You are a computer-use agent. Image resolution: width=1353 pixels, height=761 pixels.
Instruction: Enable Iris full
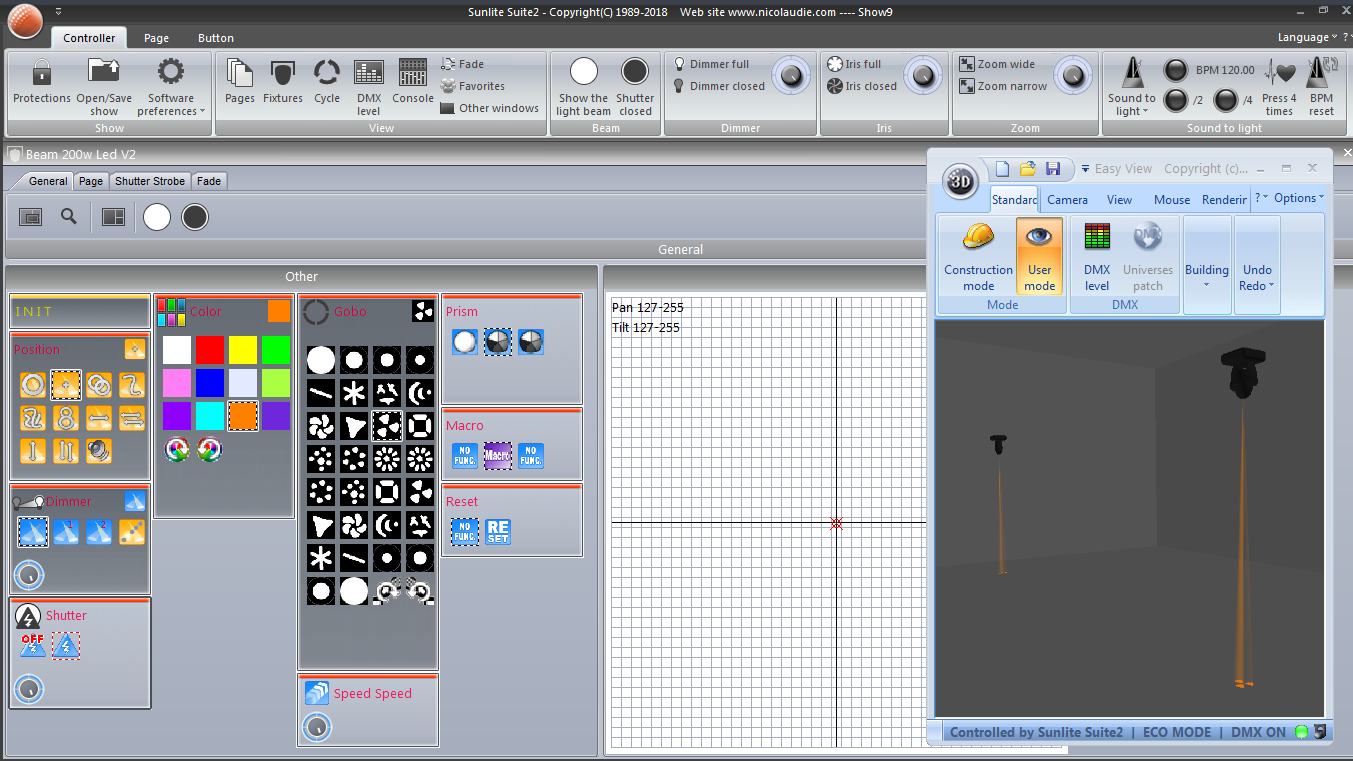click(854, 64)
